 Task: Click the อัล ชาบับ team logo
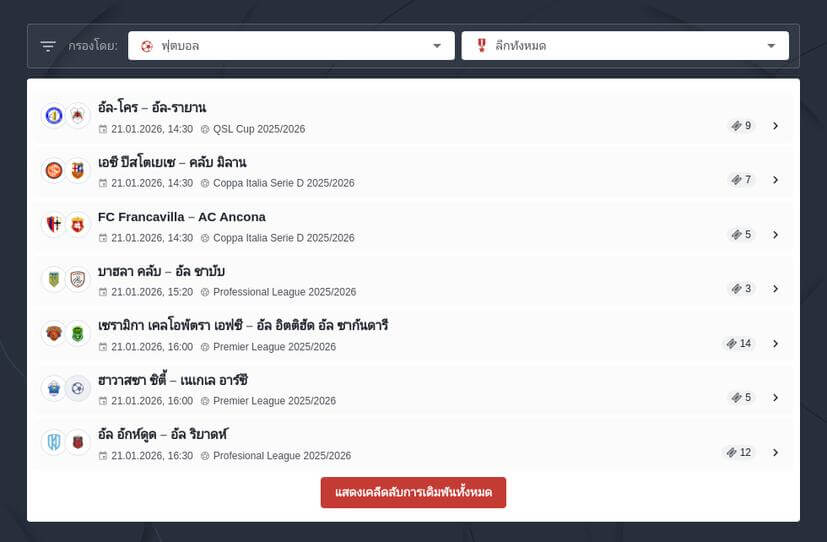[78, 279]
